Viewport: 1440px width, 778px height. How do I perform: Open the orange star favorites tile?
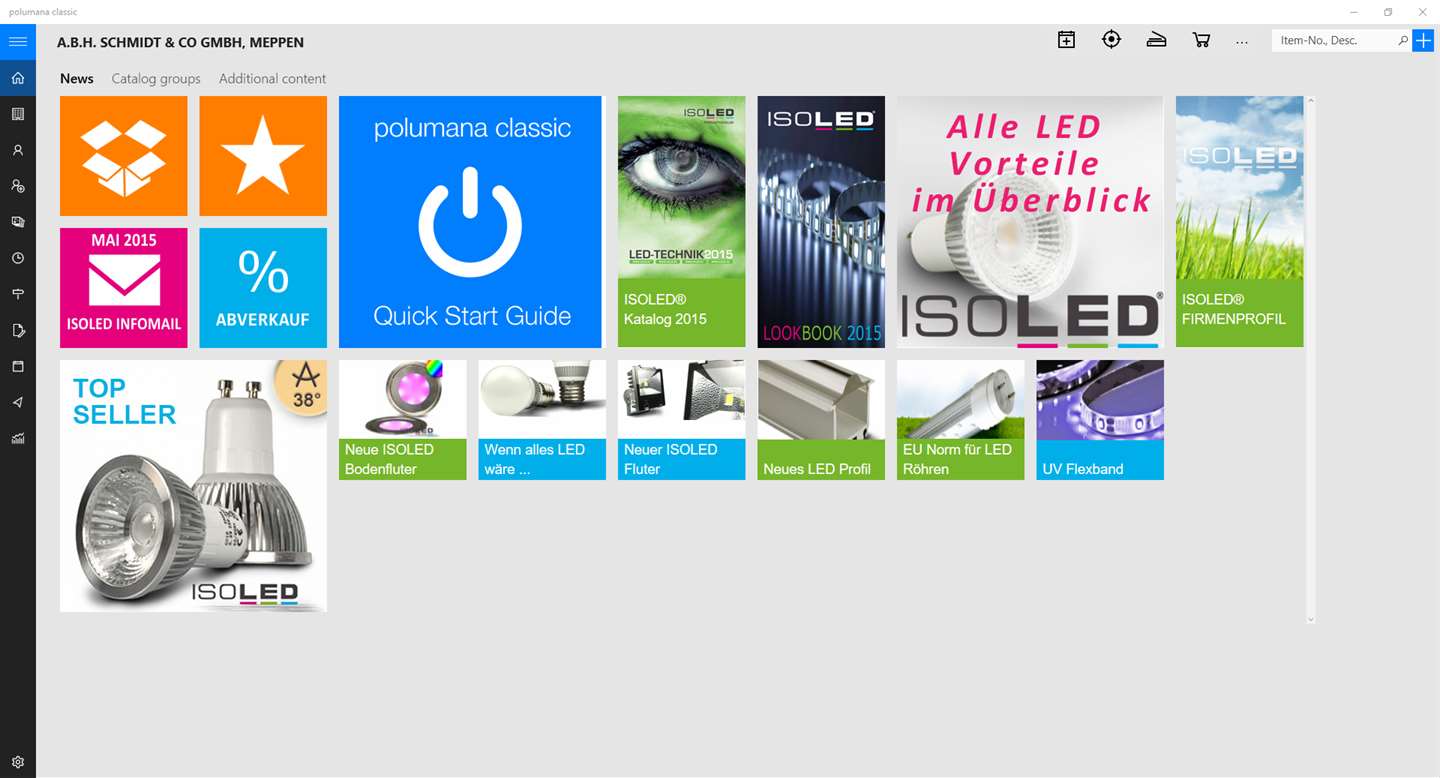[263, 156]
